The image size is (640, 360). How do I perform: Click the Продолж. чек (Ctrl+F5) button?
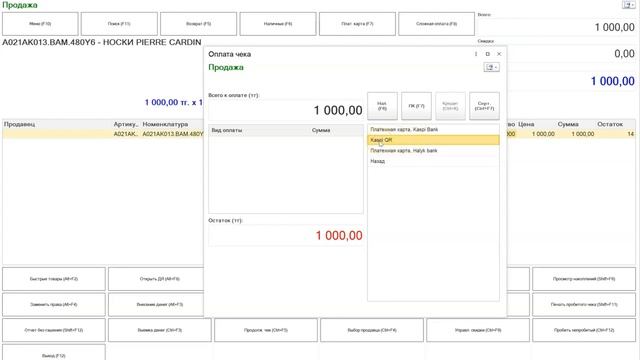click(x=266, y=330)
